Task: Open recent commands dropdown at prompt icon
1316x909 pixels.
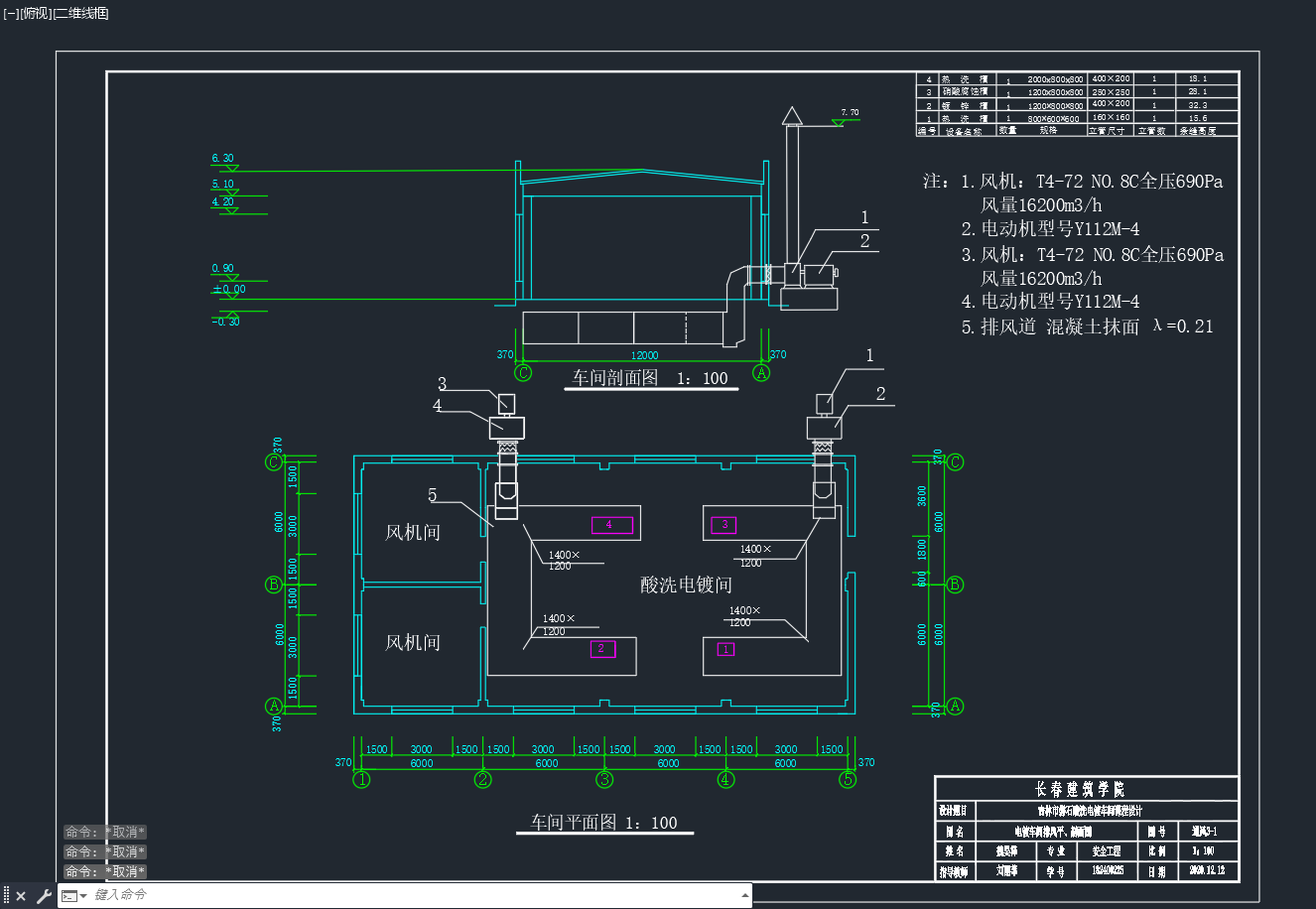Action: [x=74, y=896]
